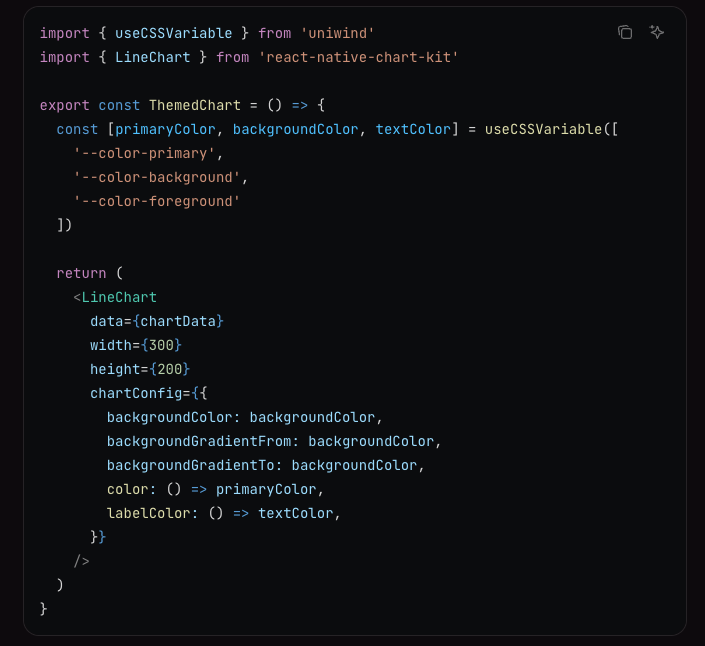Click primaryColor in the color arrow function
The height and width of the screenshot is (646, 705).
click(266, 489)
